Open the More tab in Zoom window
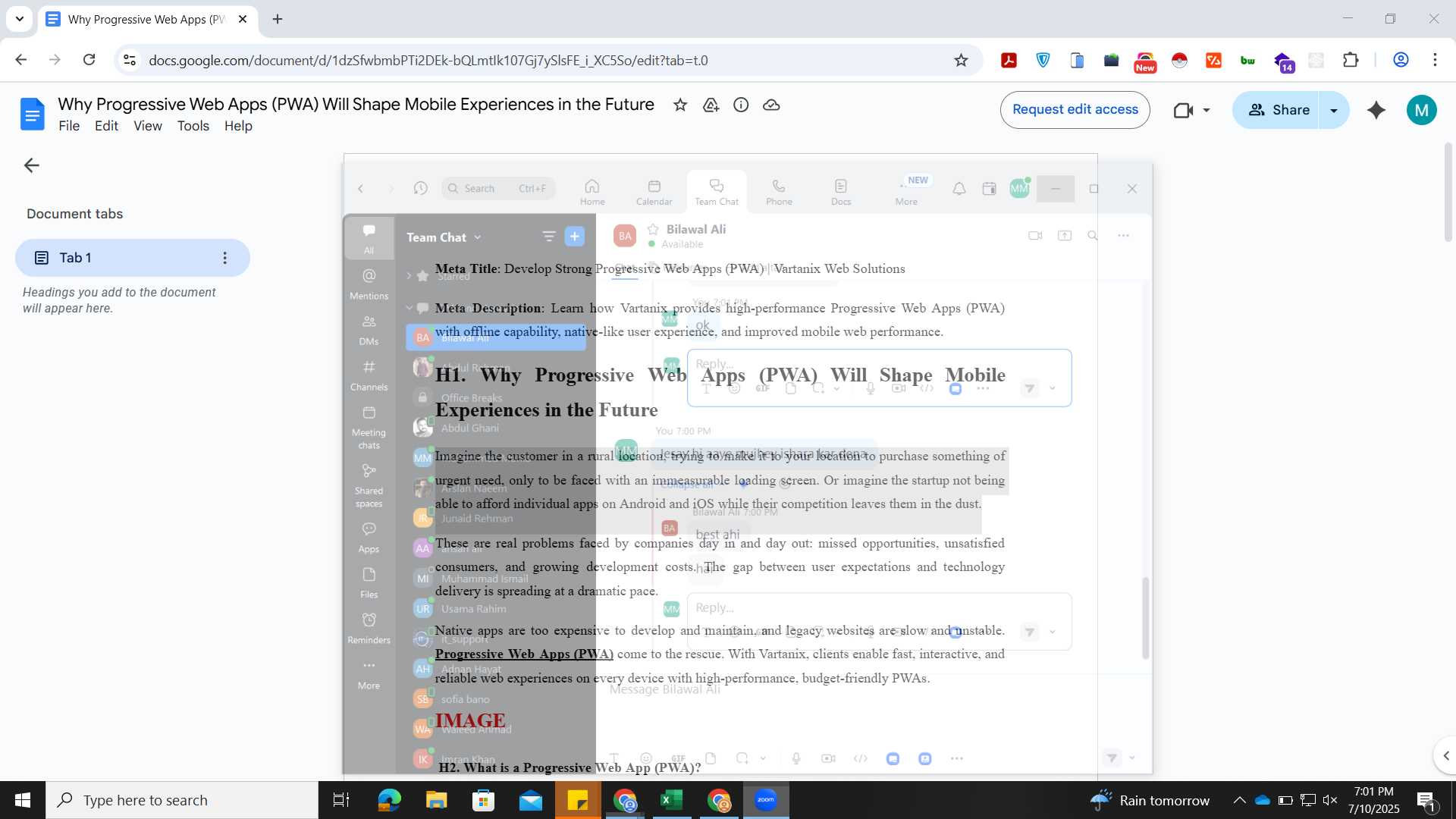 coord(906,192)
